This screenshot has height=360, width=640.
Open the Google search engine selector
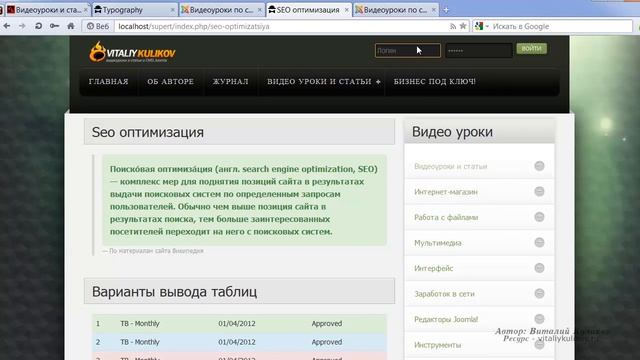[x=482, y=26]
